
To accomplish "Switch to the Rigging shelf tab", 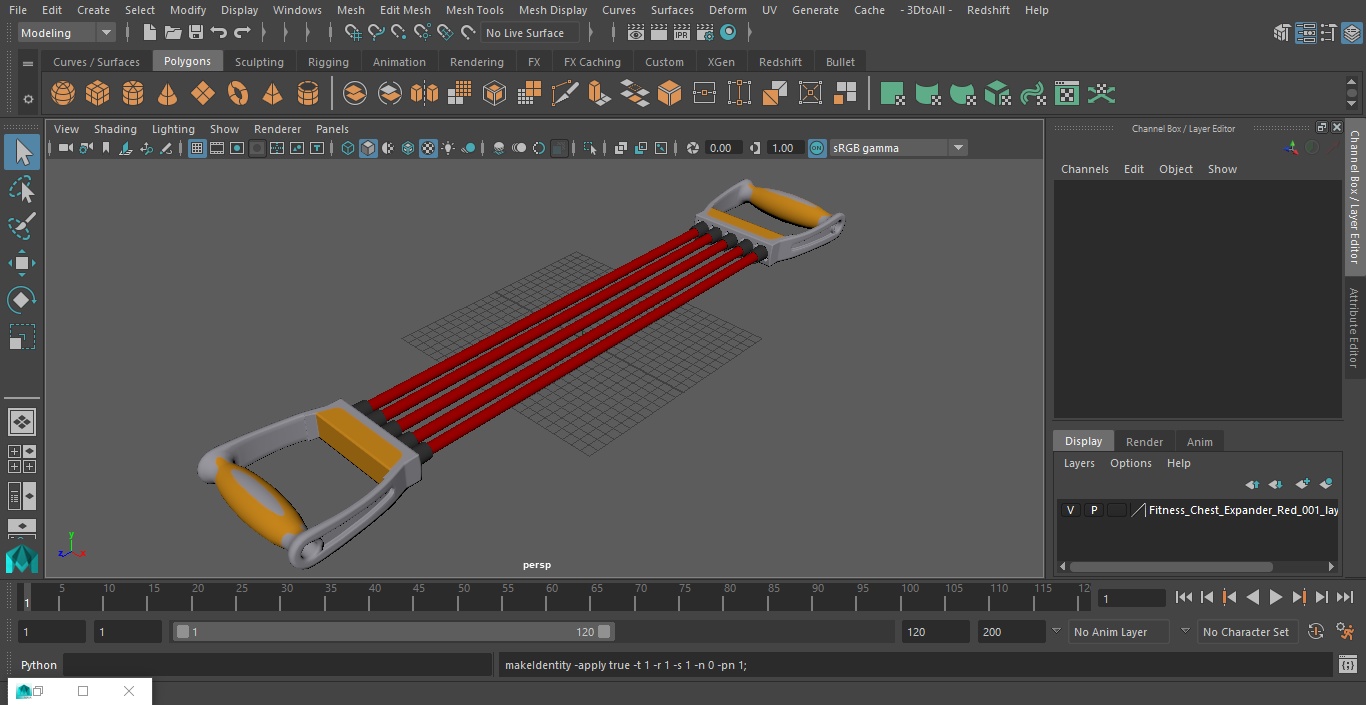I will (x=328, y=62).
